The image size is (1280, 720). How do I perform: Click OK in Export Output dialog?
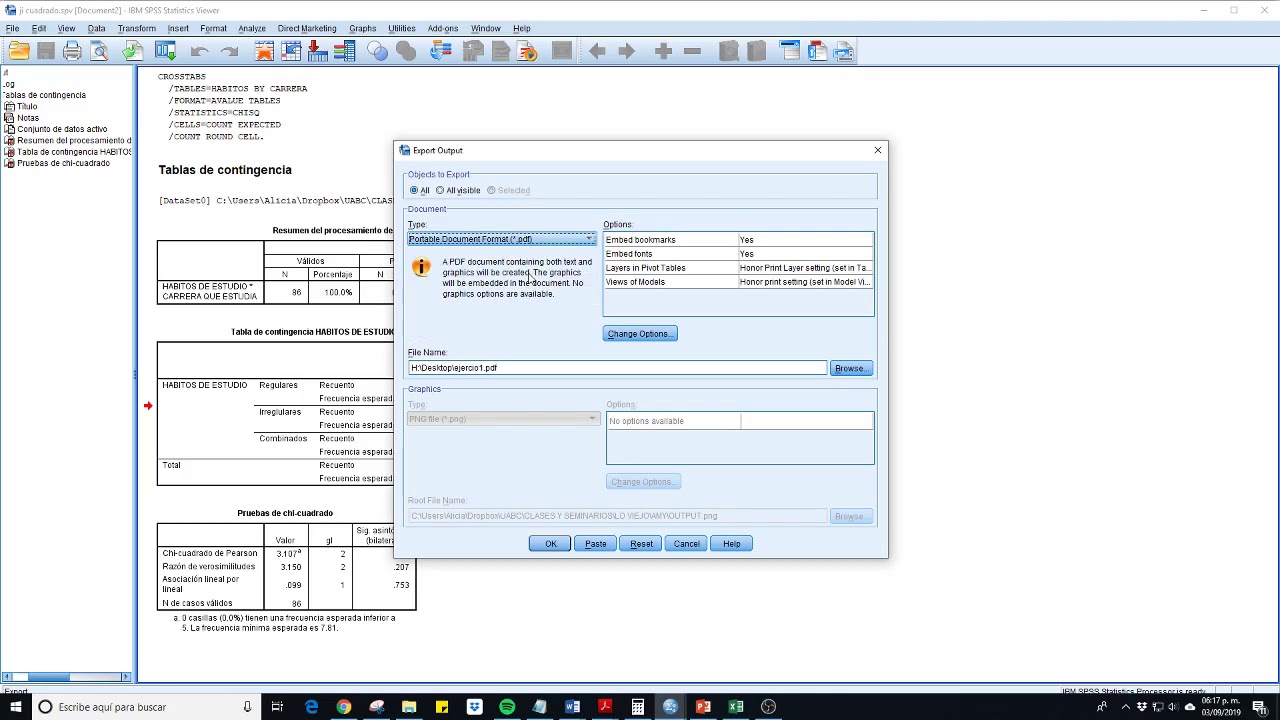pos(550,544)
